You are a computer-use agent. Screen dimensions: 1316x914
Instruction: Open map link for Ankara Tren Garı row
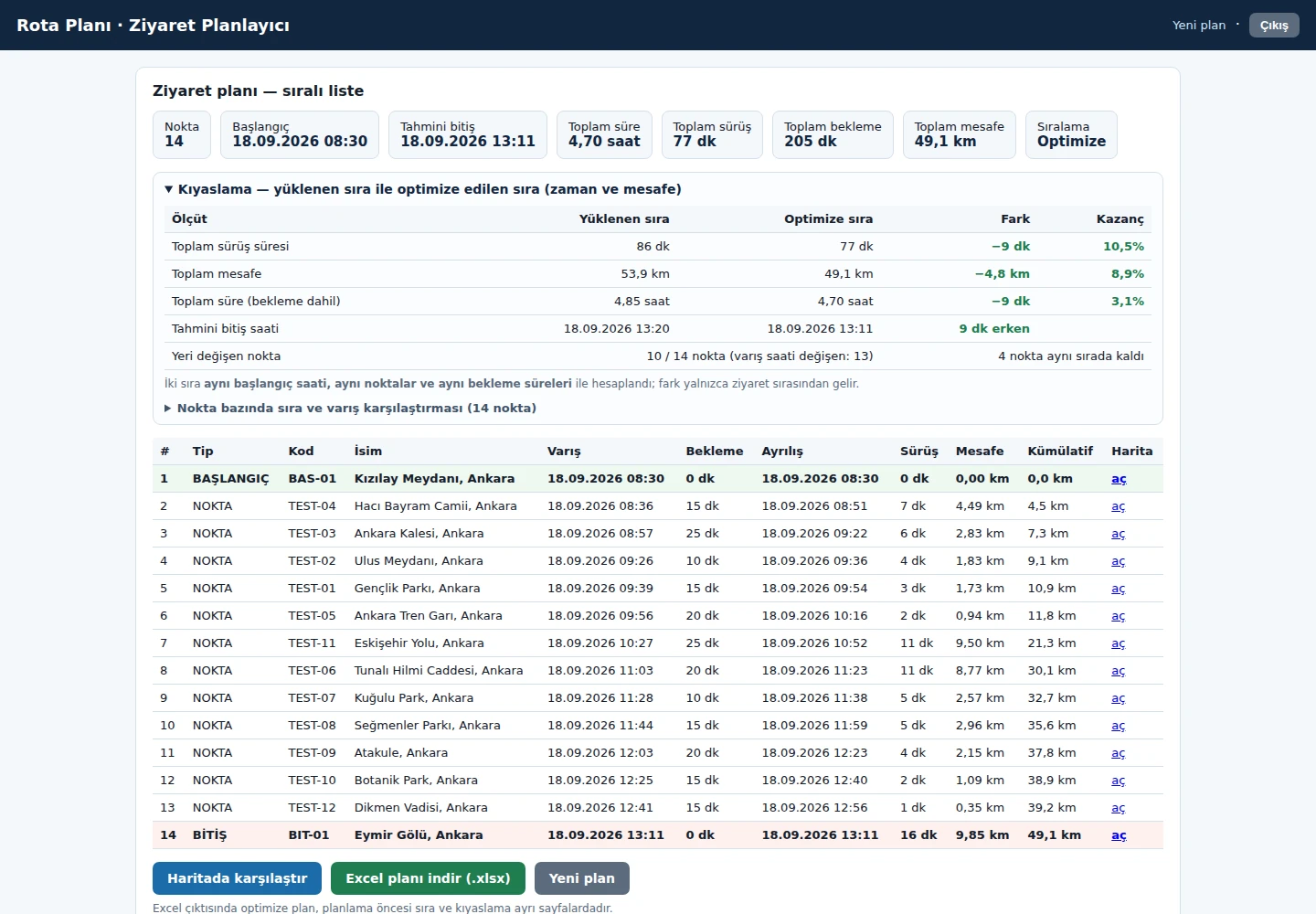point(1119,616)
